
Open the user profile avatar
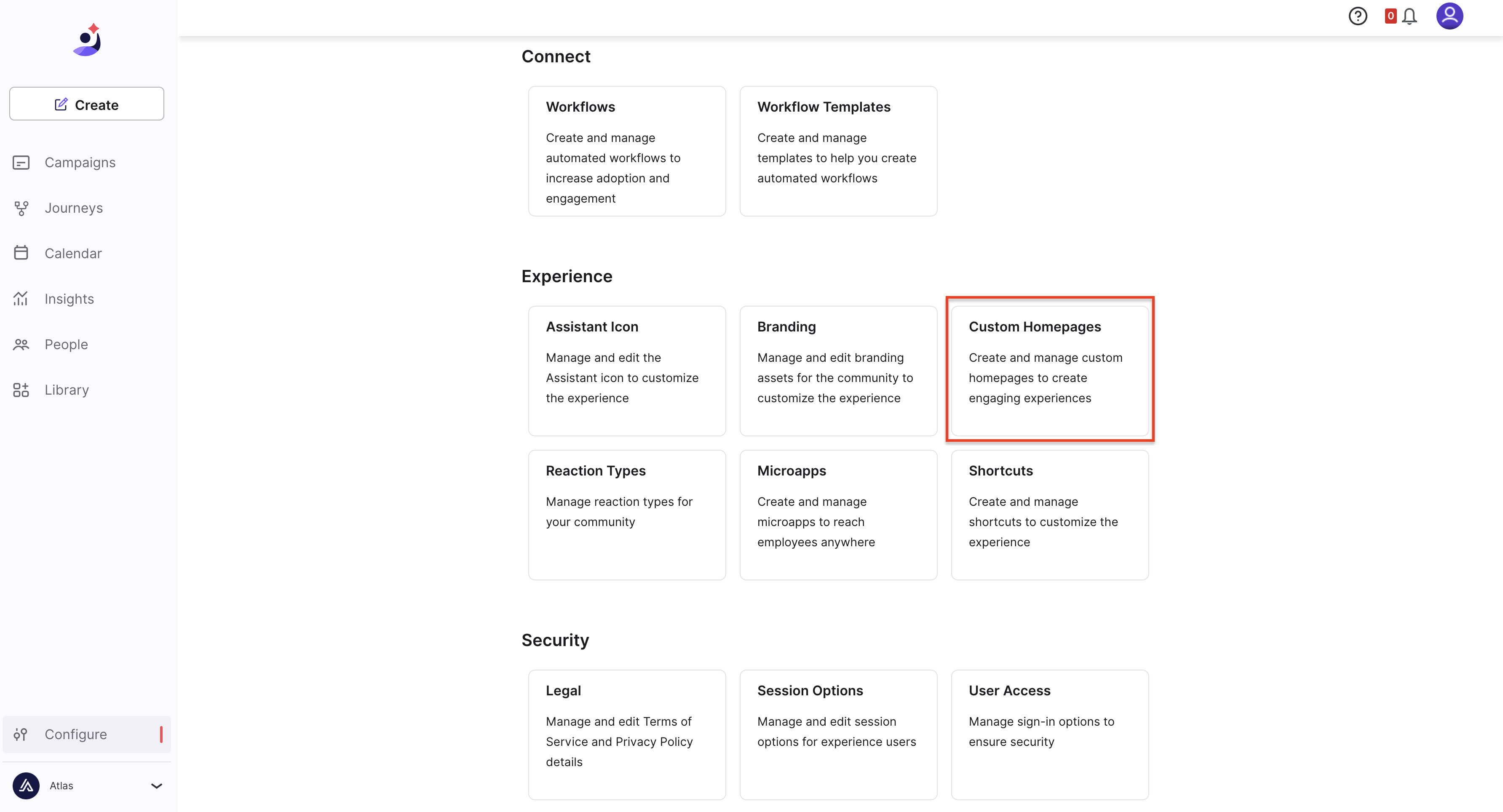click(x=1450, y=16)
